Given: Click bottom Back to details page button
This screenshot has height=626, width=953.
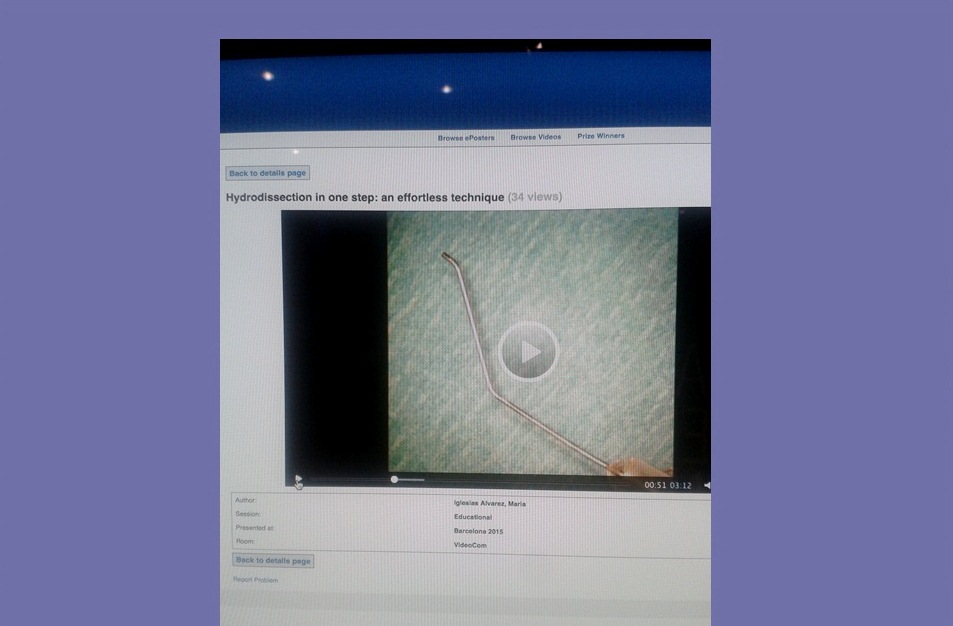Looking at the screenshot, I should (x=273, y=560).
